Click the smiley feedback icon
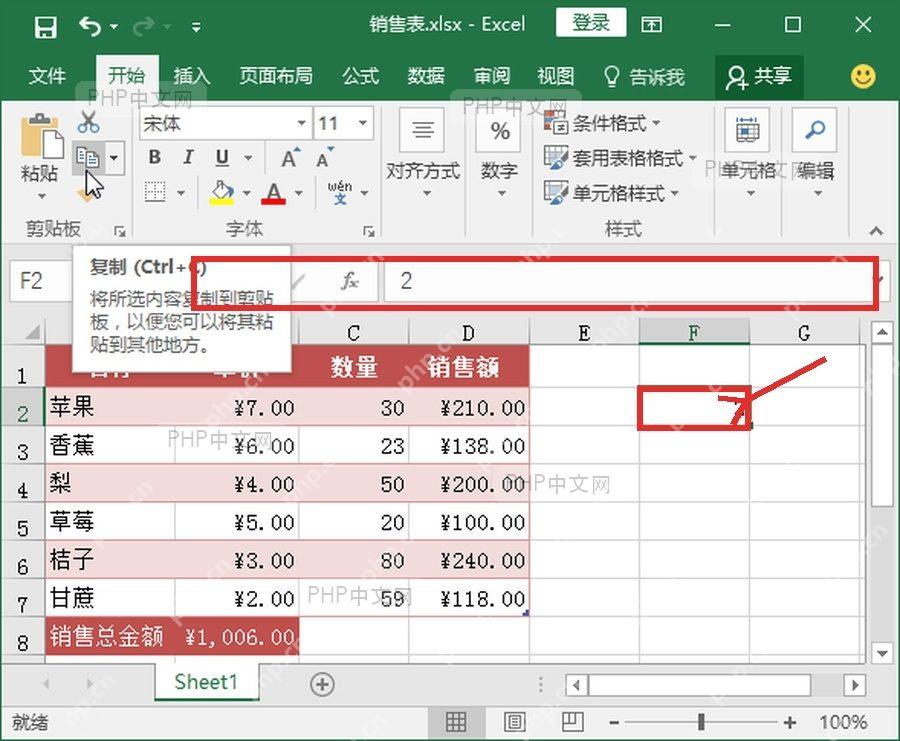This screenshot has width=900, height=741. click(863, 76)
